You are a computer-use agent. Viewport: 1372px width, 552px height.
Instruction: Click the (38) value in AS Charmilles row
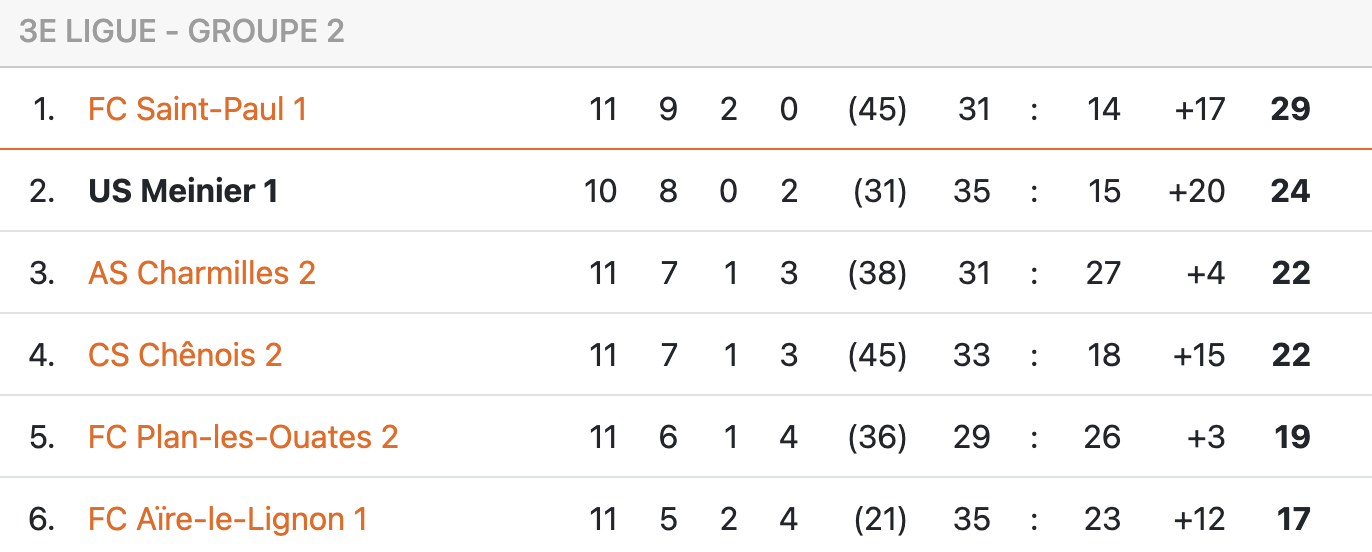(x=877, y=273)
